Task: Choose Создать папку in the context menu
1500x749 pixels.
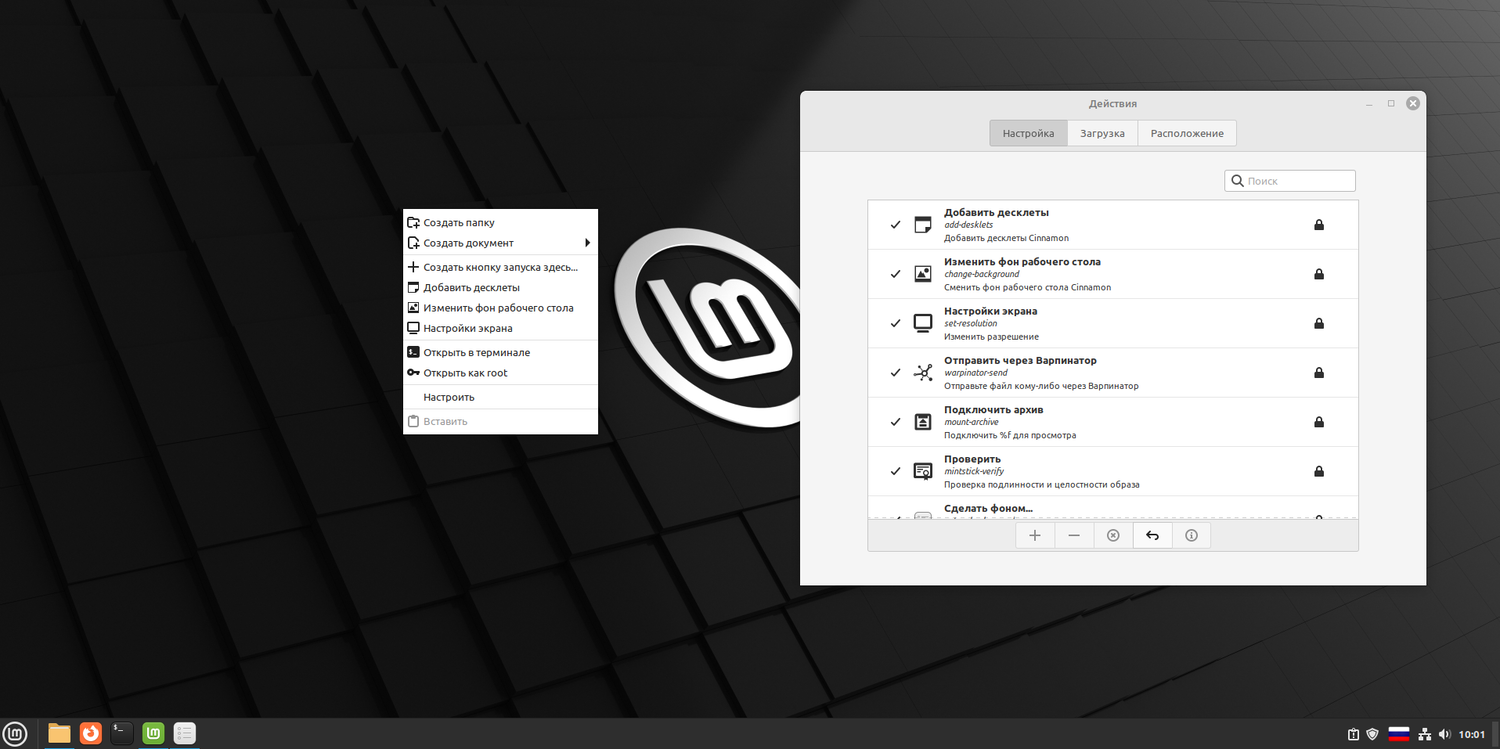Action: 500,223
